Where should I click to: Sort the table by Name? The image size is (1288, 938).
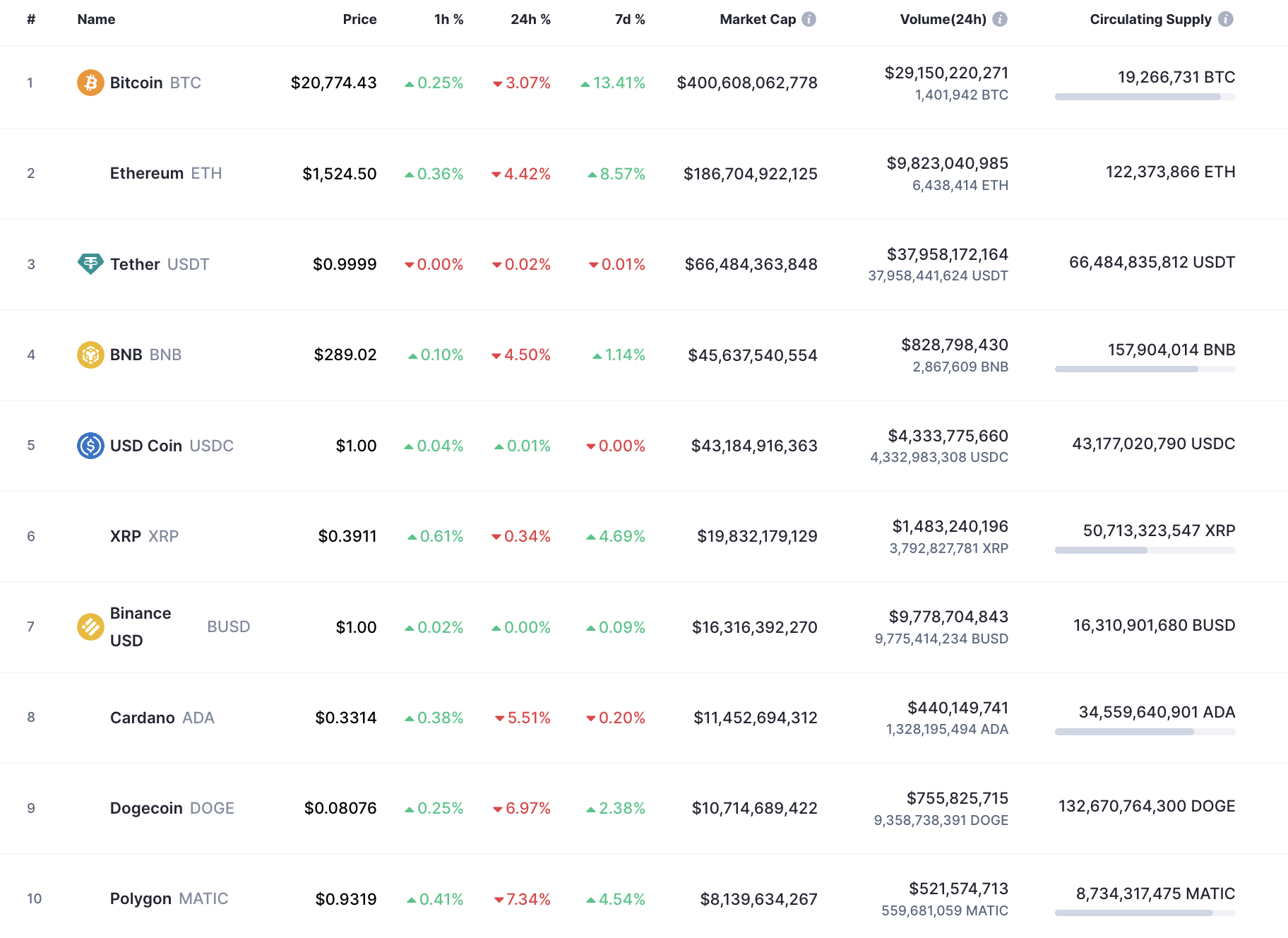pos(95,19)
